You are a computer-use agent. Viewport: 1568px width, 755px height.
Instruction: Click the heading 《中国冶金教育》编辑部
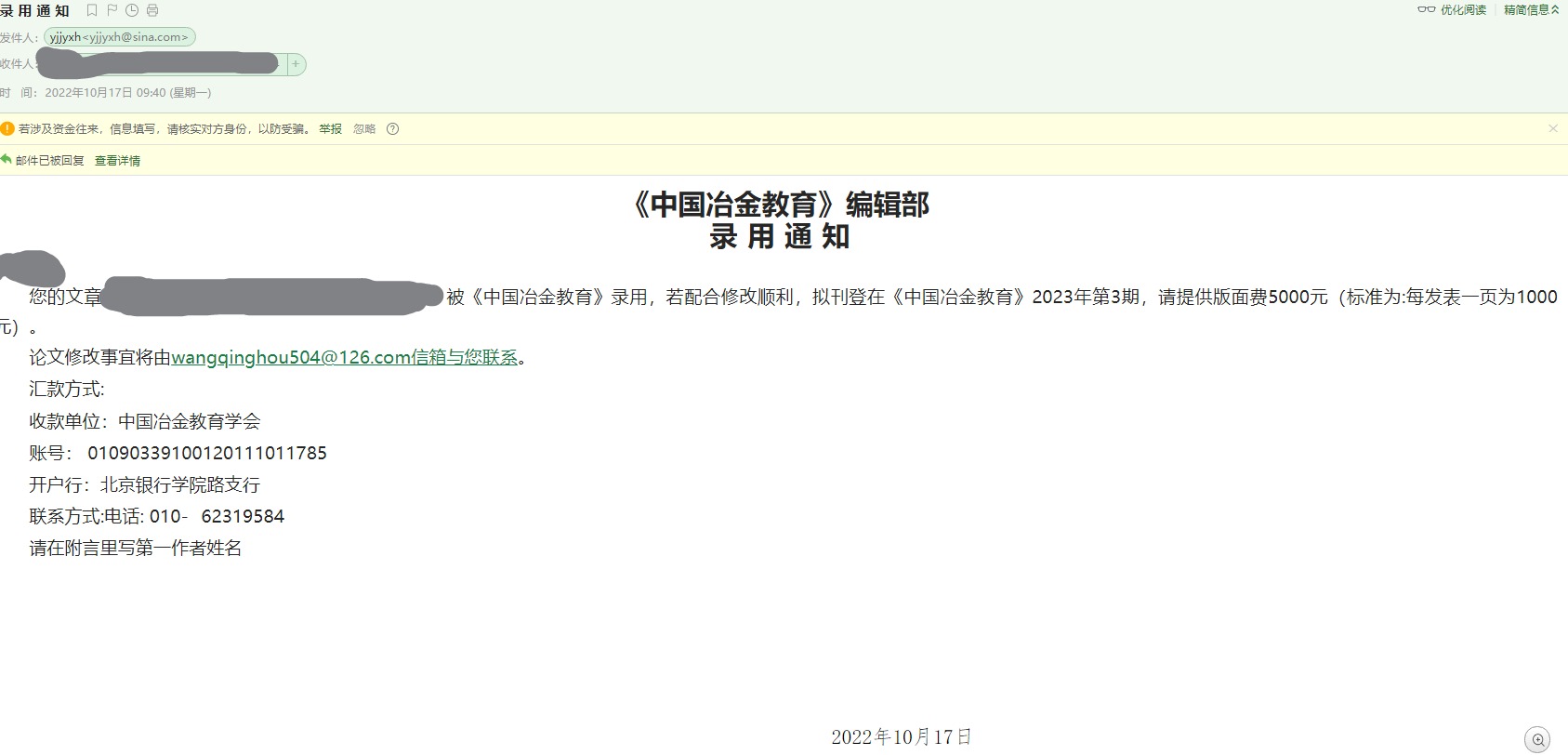781,205
